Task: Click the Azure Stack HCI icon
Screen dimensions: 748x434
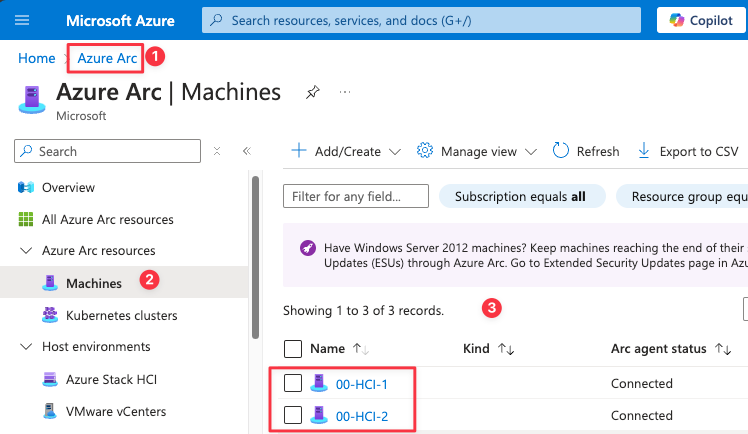Action: click(x=50, y=379)
